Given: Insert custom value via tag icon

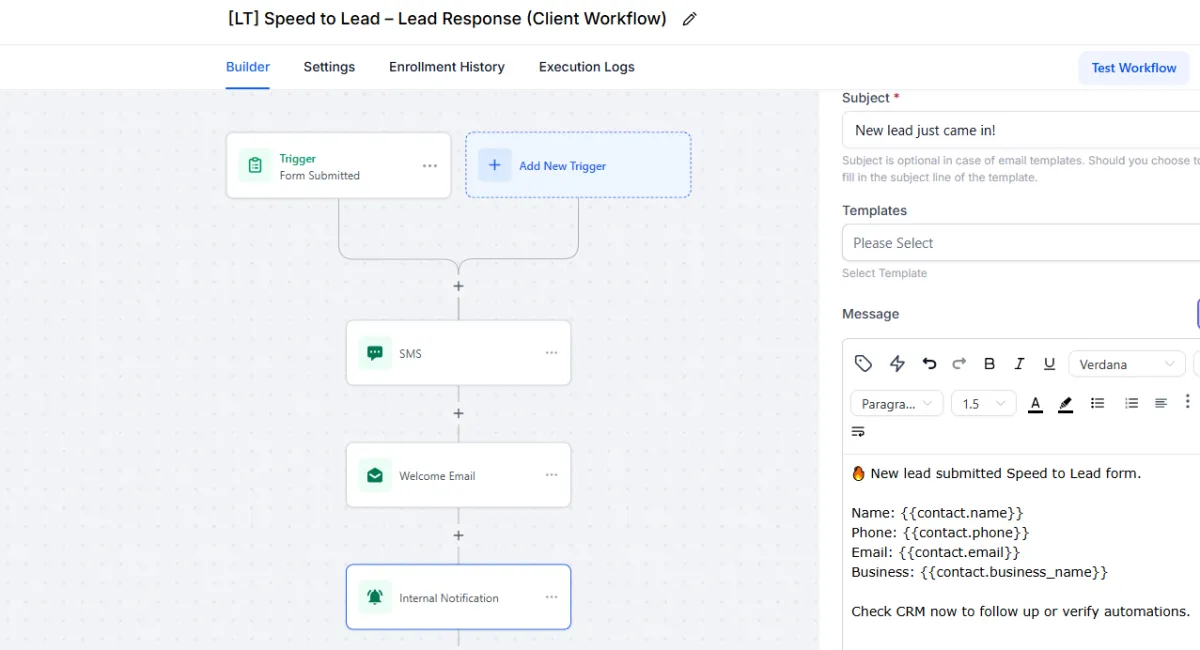Looking at the screenshot, I should (864, 364).
